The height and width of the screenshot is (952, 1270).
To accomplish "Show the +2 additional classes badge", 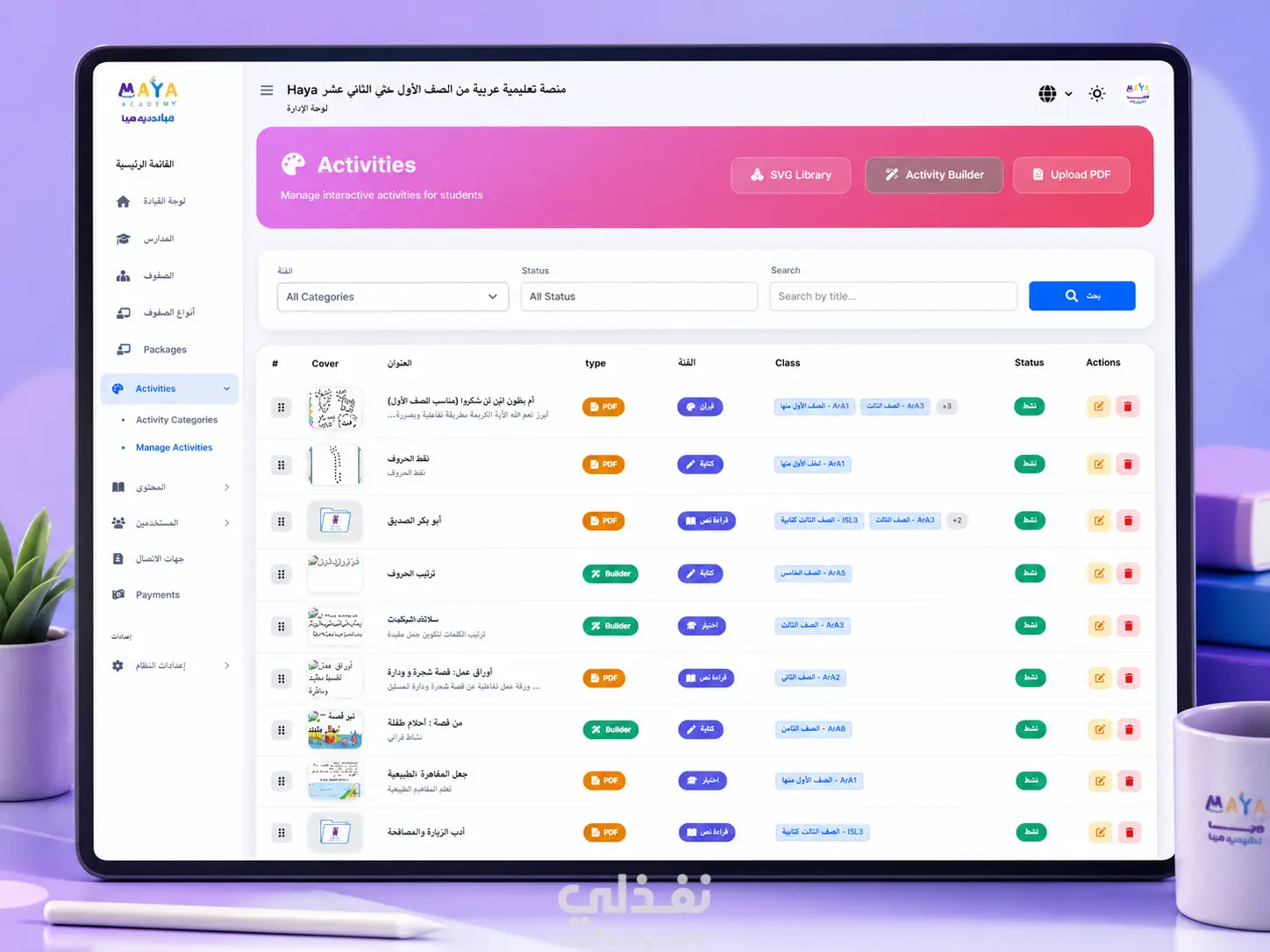I will (957, 520).
